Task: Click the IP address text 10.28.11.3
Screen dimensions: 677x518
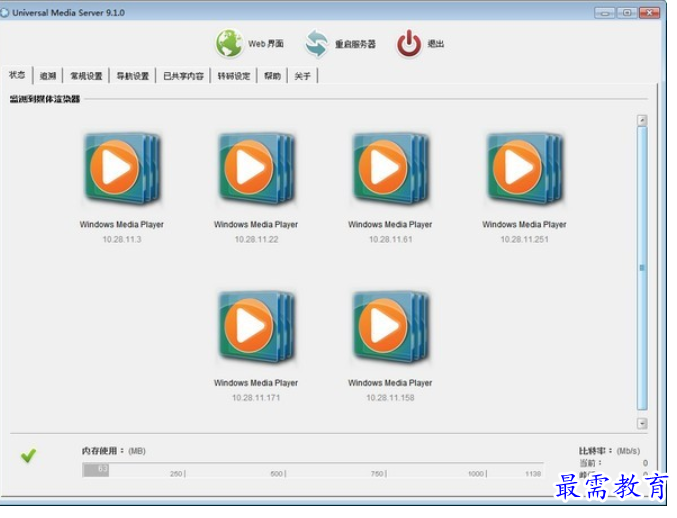Action: click(122, 239)
